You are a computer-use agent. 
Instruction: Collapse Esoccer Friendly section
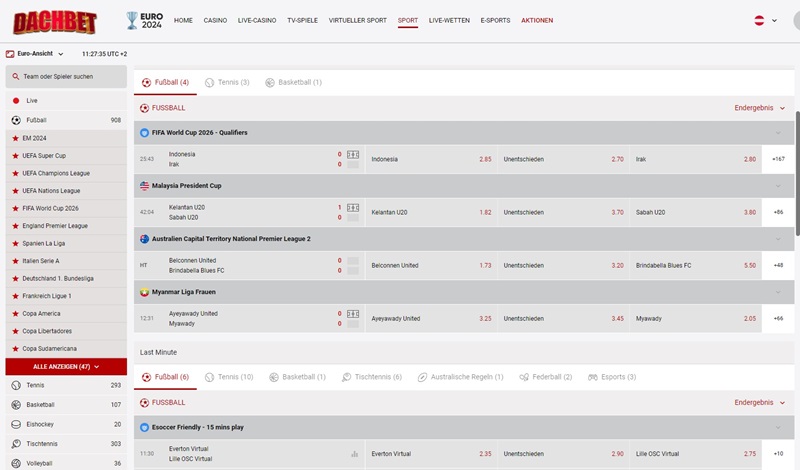[x=778, y=427]
